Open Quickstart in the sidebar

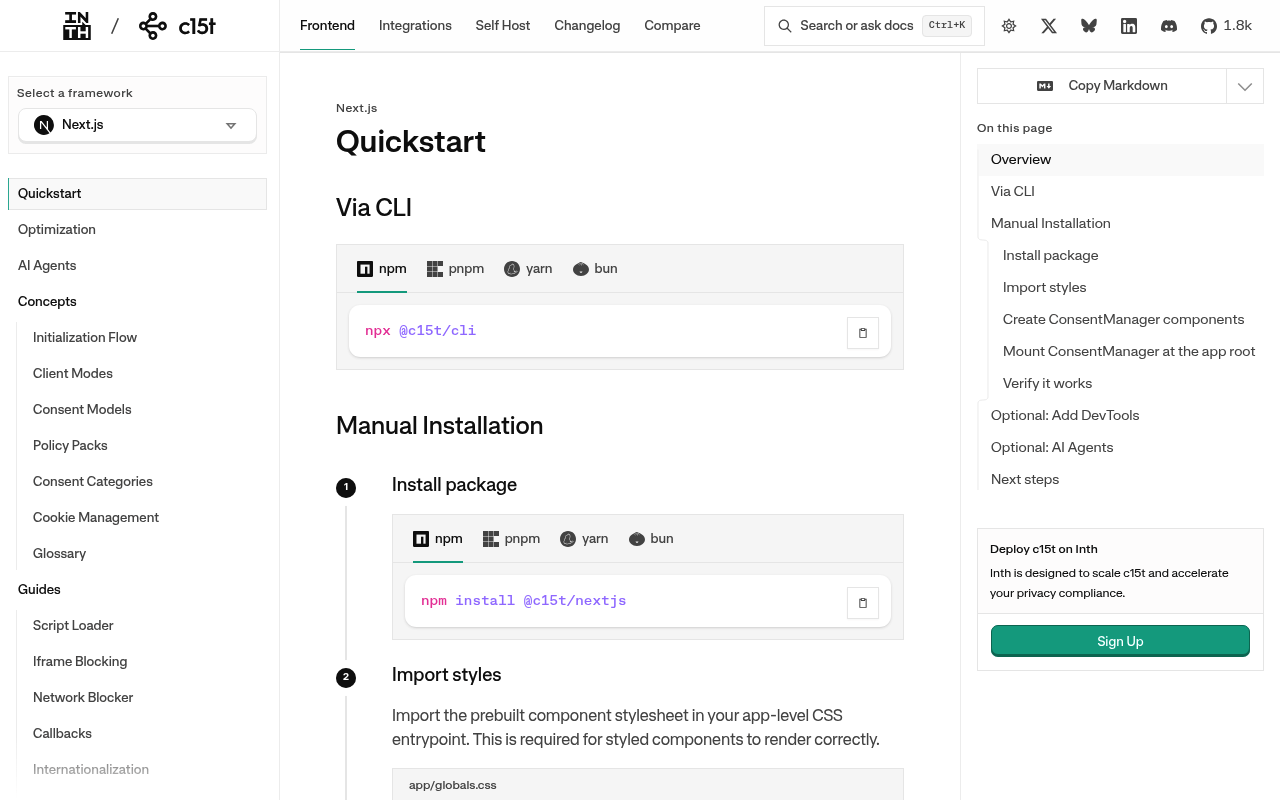click(137, 194)
